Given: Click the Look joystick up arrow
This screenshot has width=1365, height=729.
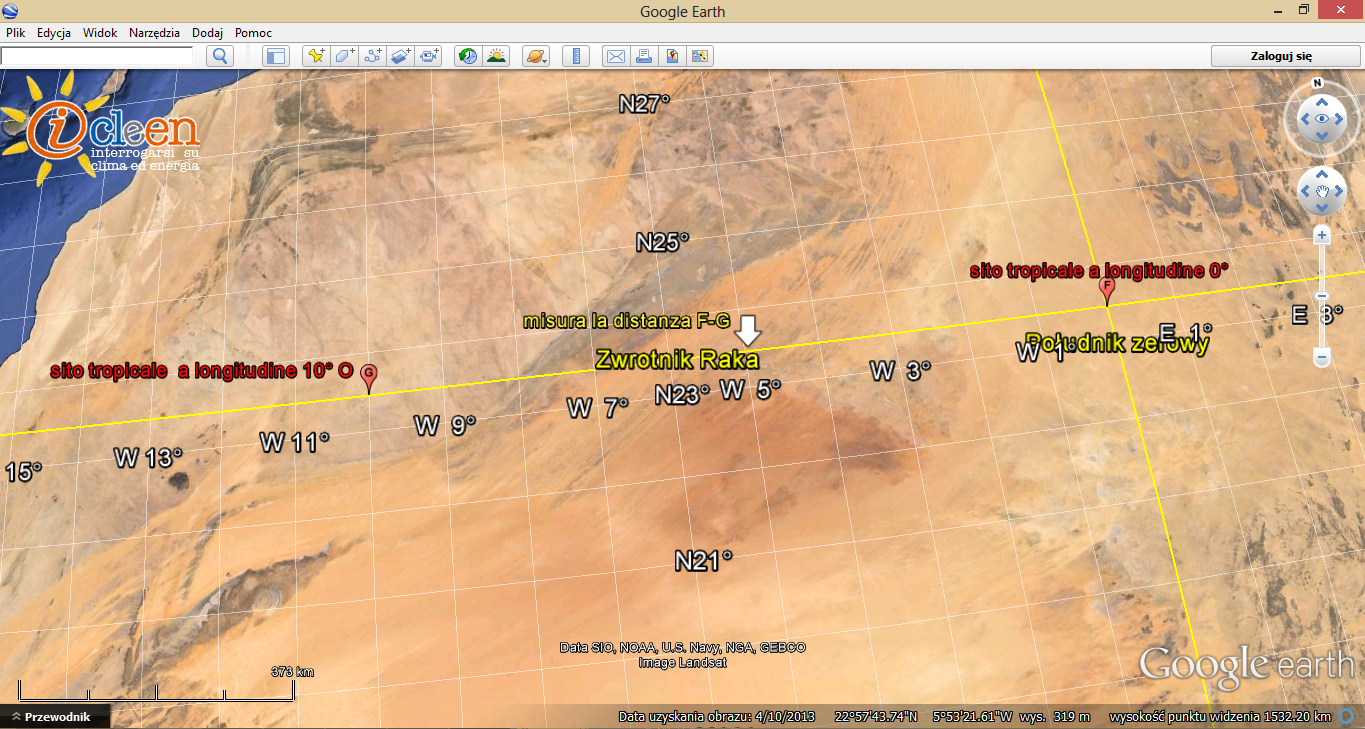Looking at the screenshot, I should (1322, 102).
